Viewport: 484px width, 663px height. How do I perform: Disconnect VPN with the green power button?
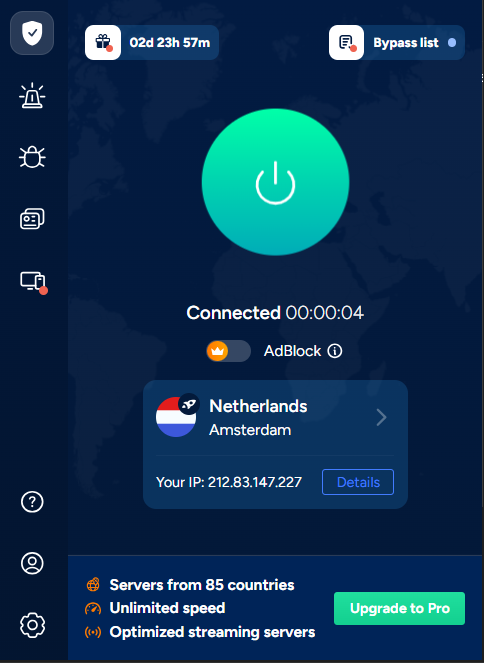point(276,182)
